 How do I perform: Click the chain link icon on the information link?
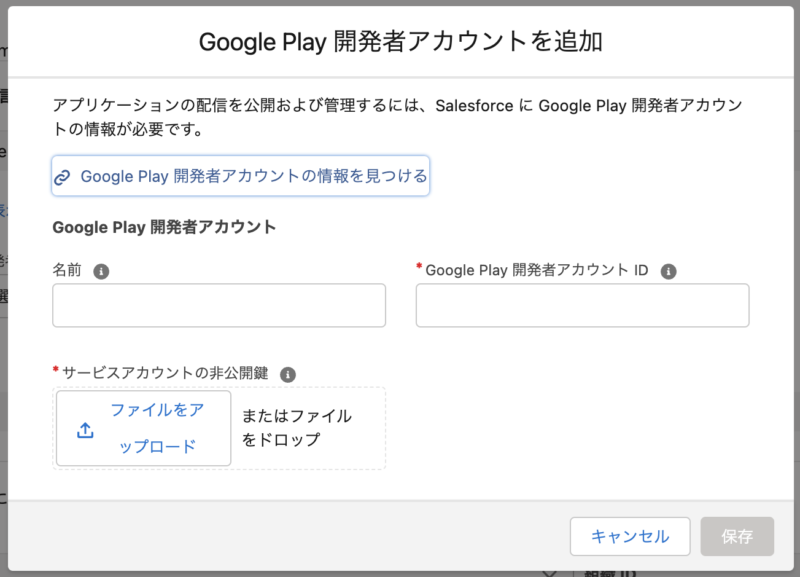(62, 175)
